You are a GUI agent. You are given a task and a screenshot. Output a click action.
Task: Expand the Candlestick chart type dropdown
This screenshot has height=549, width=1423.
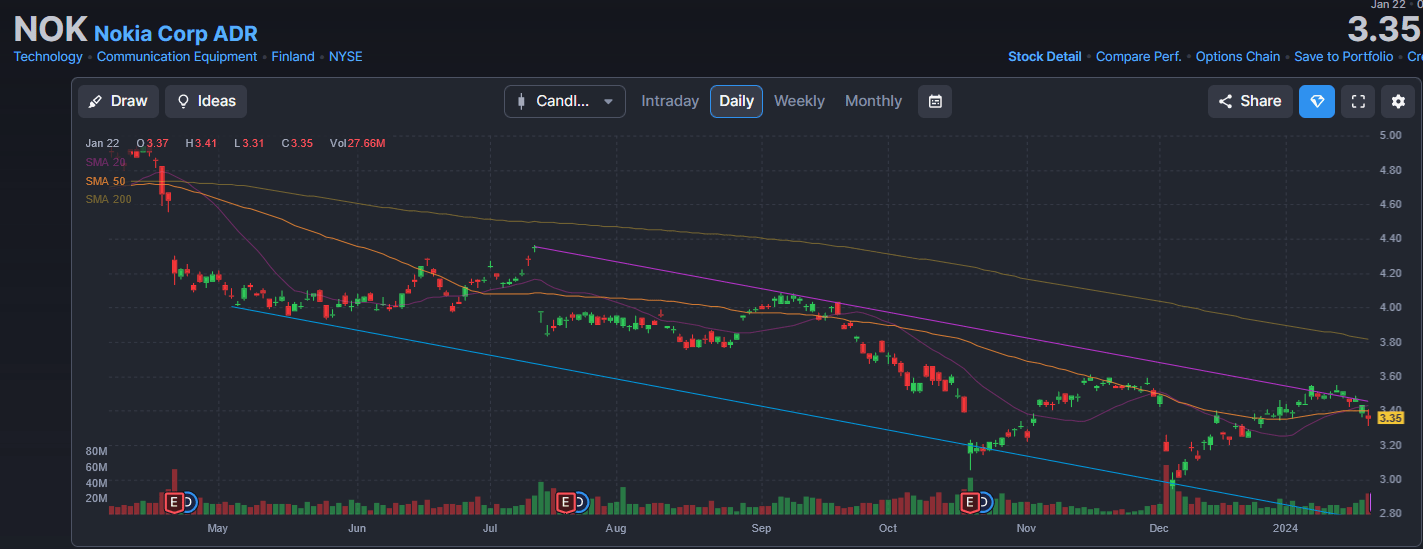(565, 101)
